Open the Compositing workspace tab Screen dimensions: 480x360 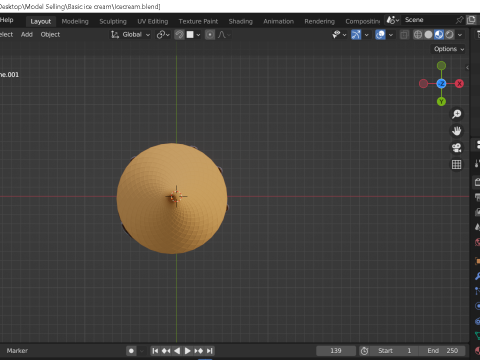point(362,21)
